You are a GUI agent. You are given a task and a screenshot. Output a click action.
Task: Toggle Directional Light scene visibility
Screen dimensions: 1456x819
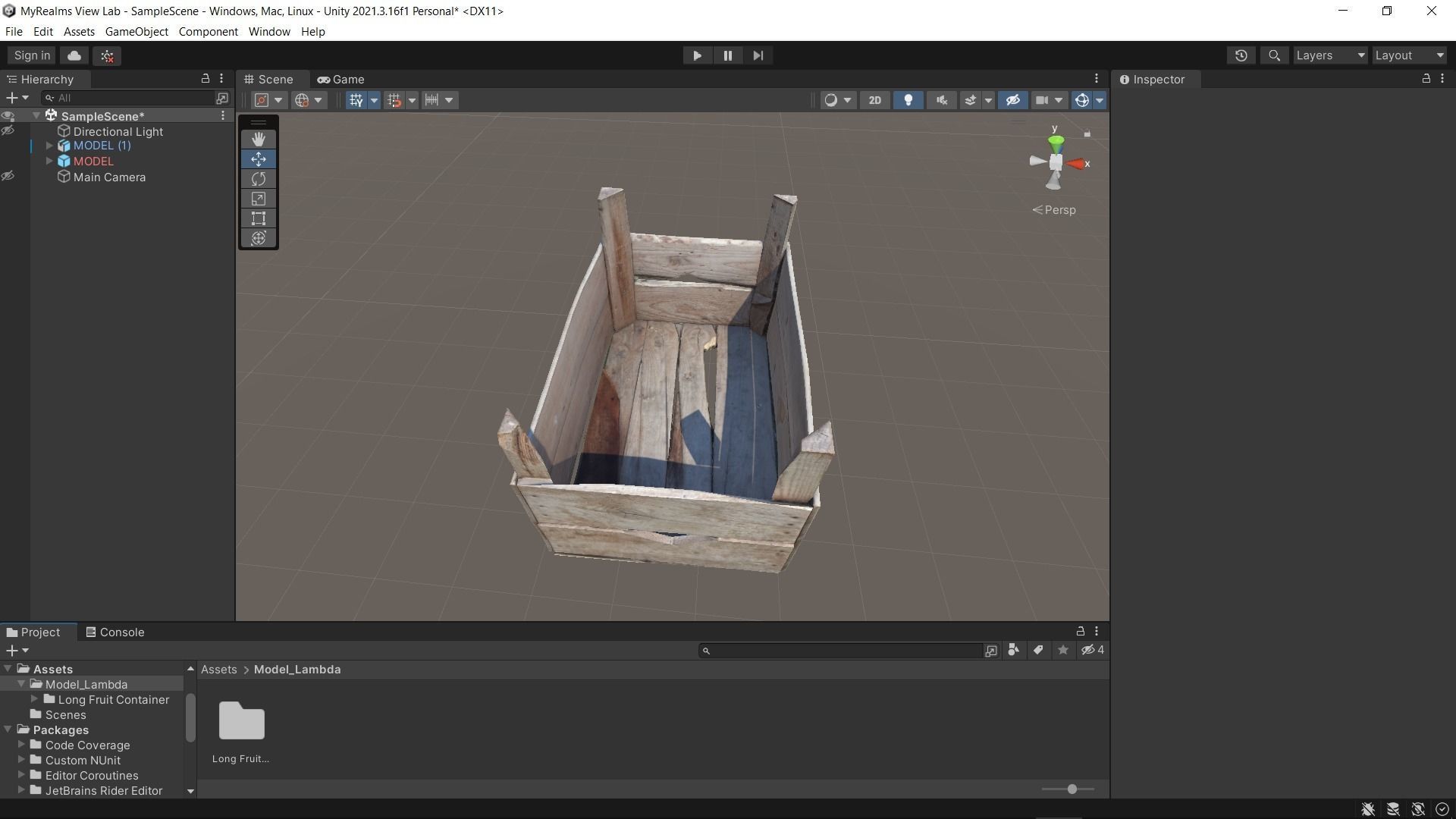tap(8, 131)
